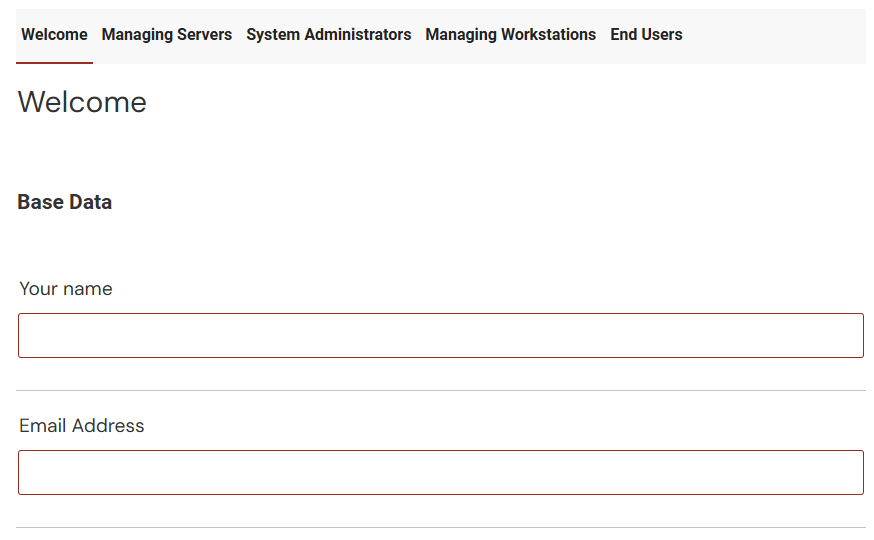Click the active Welcome tab
Image resolution: width=874 pixels, height=540 pixels.
pyautogui.click(x=54, y=35)
